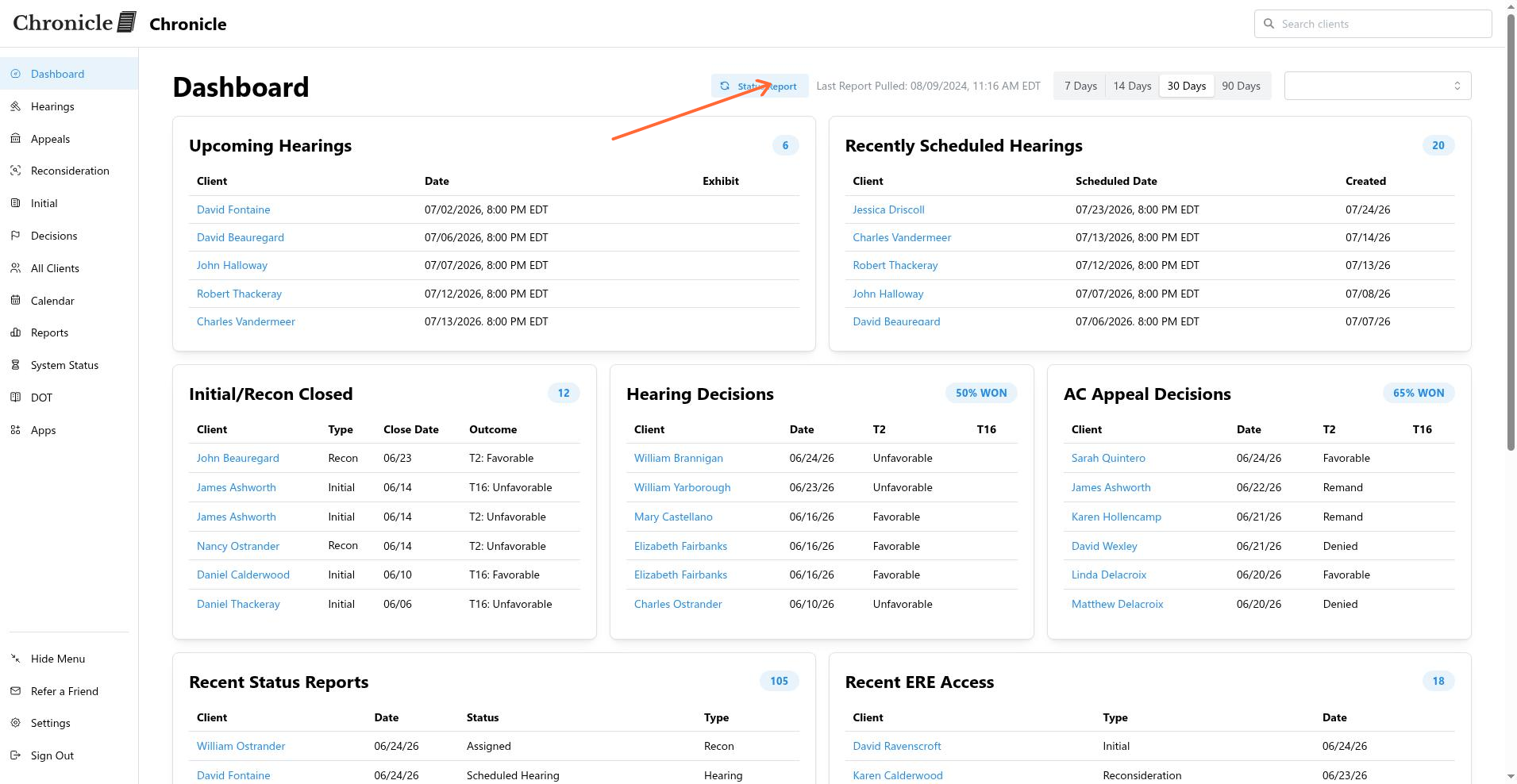The height and width of the screenshot is (784, 1517).
Task: Select the 7 Days range
Action: click(1080, 86)
